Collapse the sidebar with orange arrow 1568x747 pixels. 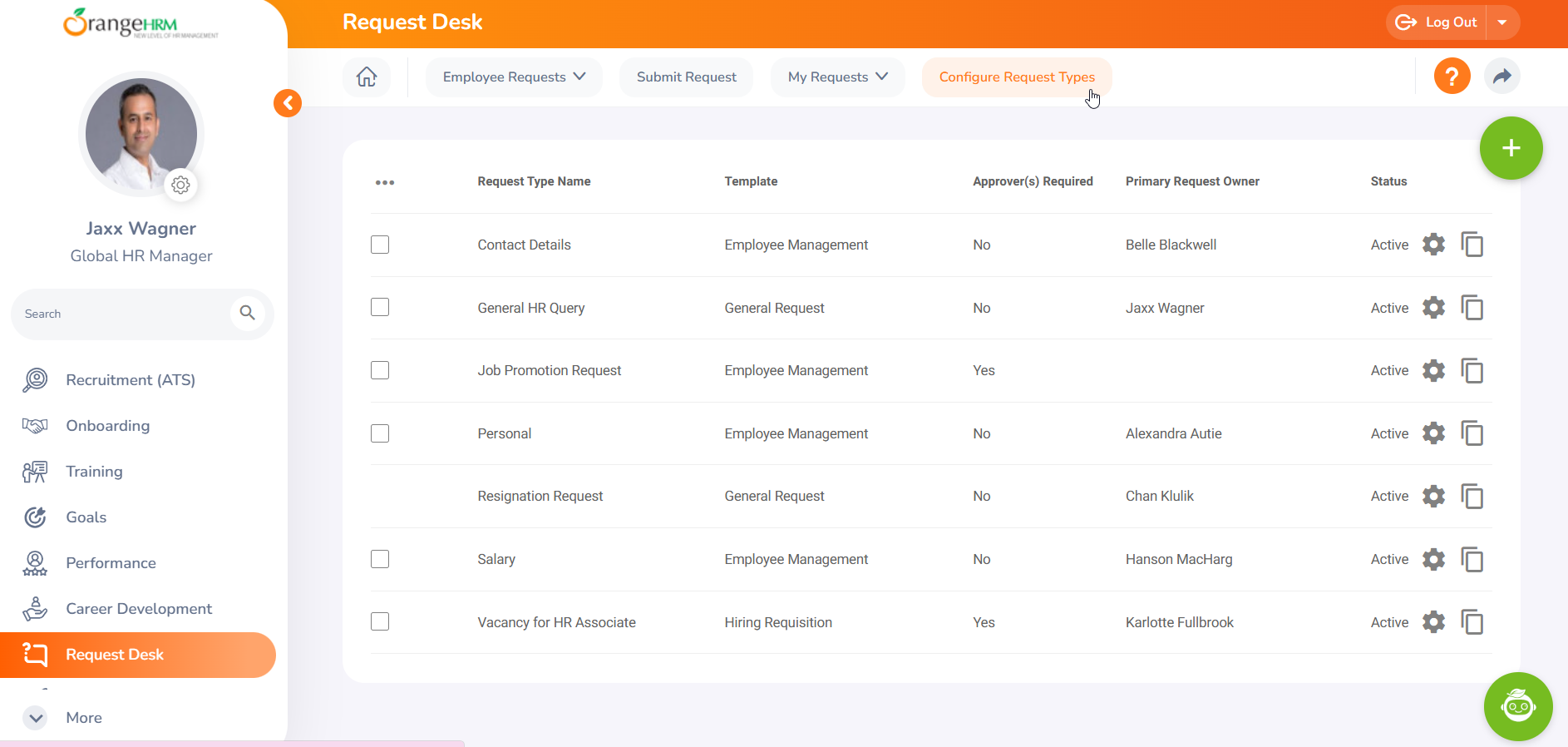coord(288,103)
